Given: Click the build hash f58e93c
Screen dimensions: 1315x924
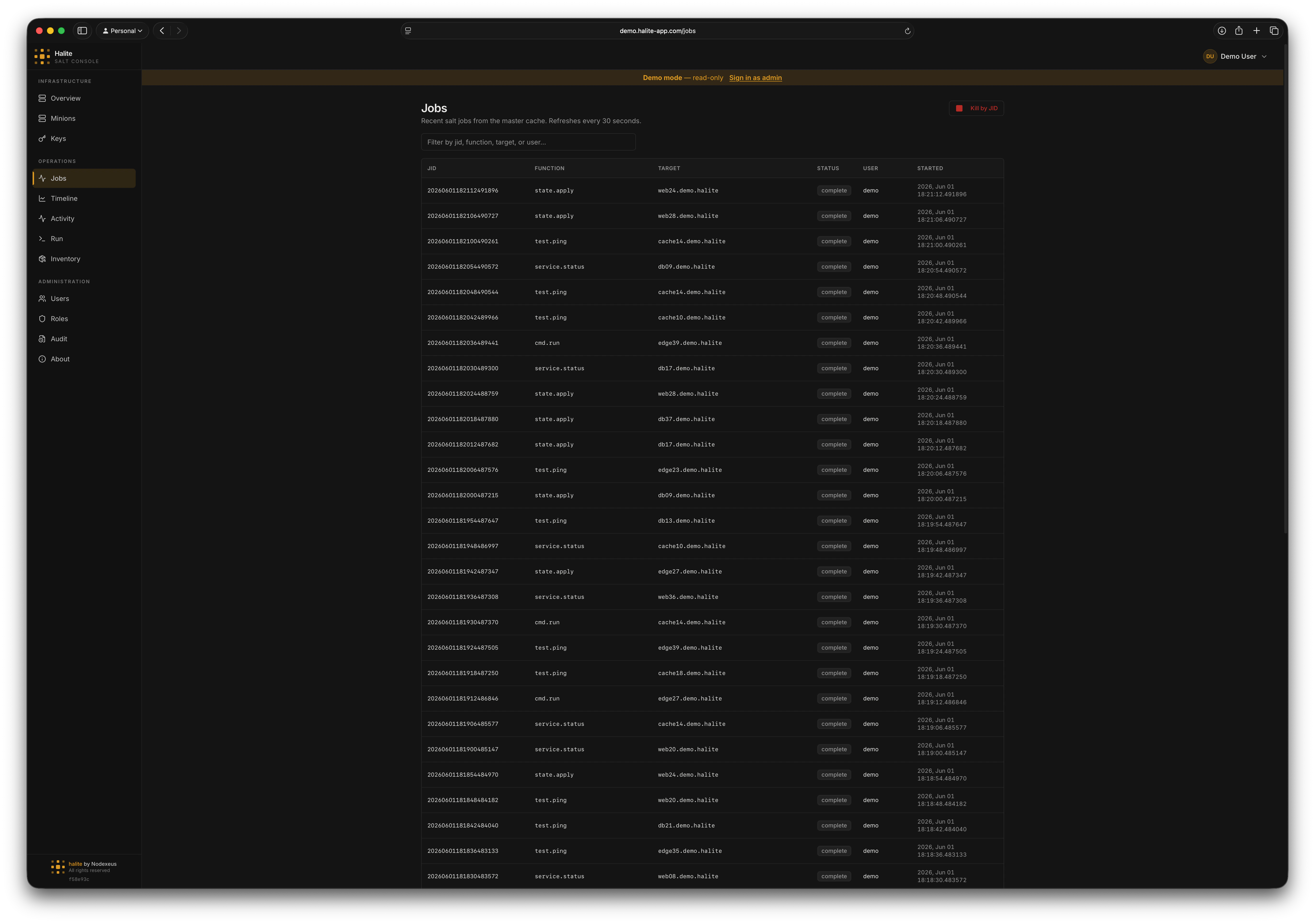Looking at the screenshot, I should (x=79, y=879).
